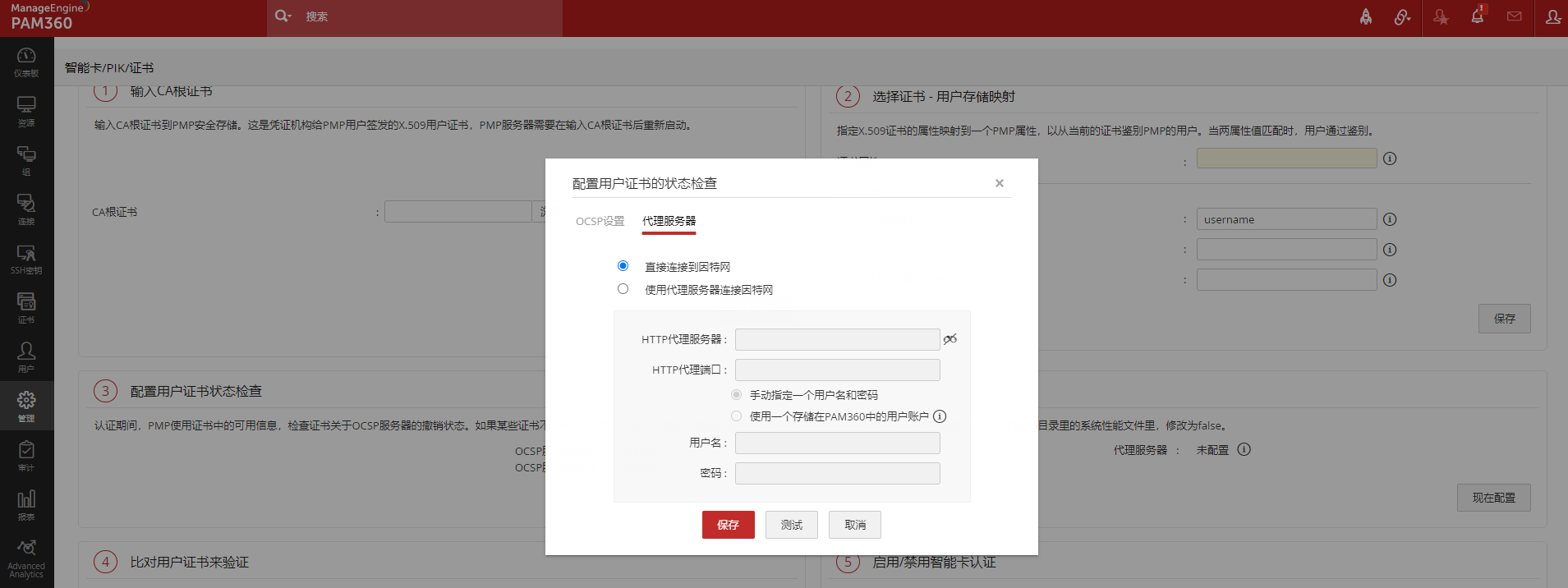Click the user-with-star icon in the header
Screen dimensions: 1568x588
point(1441,16)
